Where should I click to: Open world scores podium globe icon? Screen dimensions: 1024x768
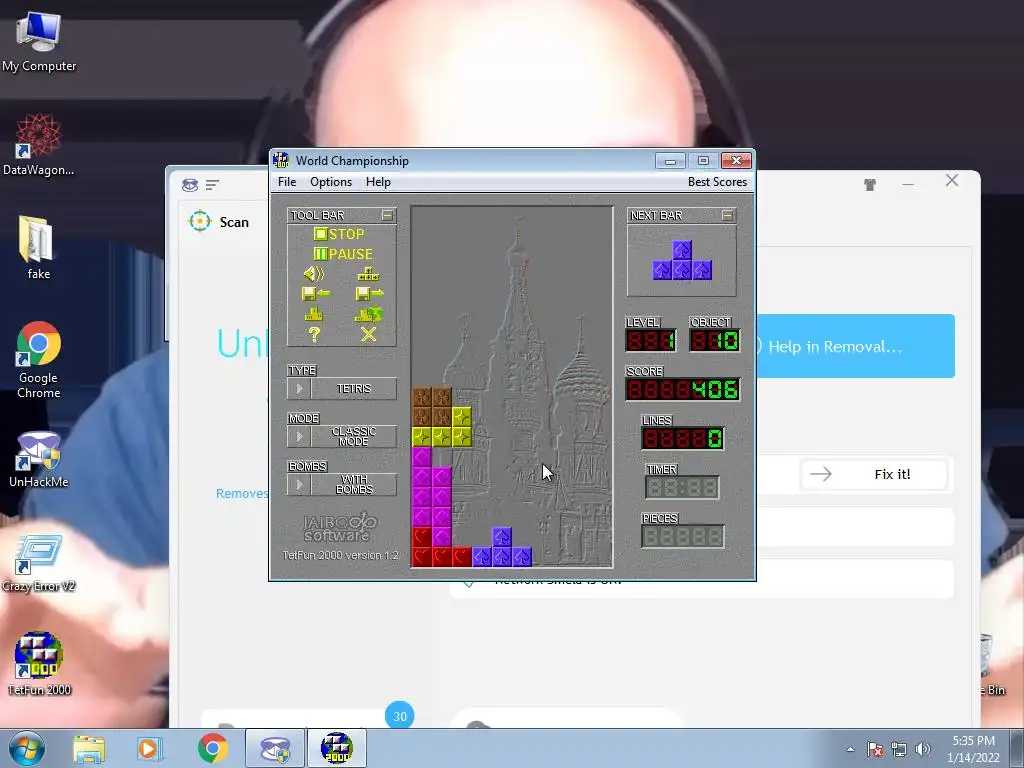click(369, 314)
